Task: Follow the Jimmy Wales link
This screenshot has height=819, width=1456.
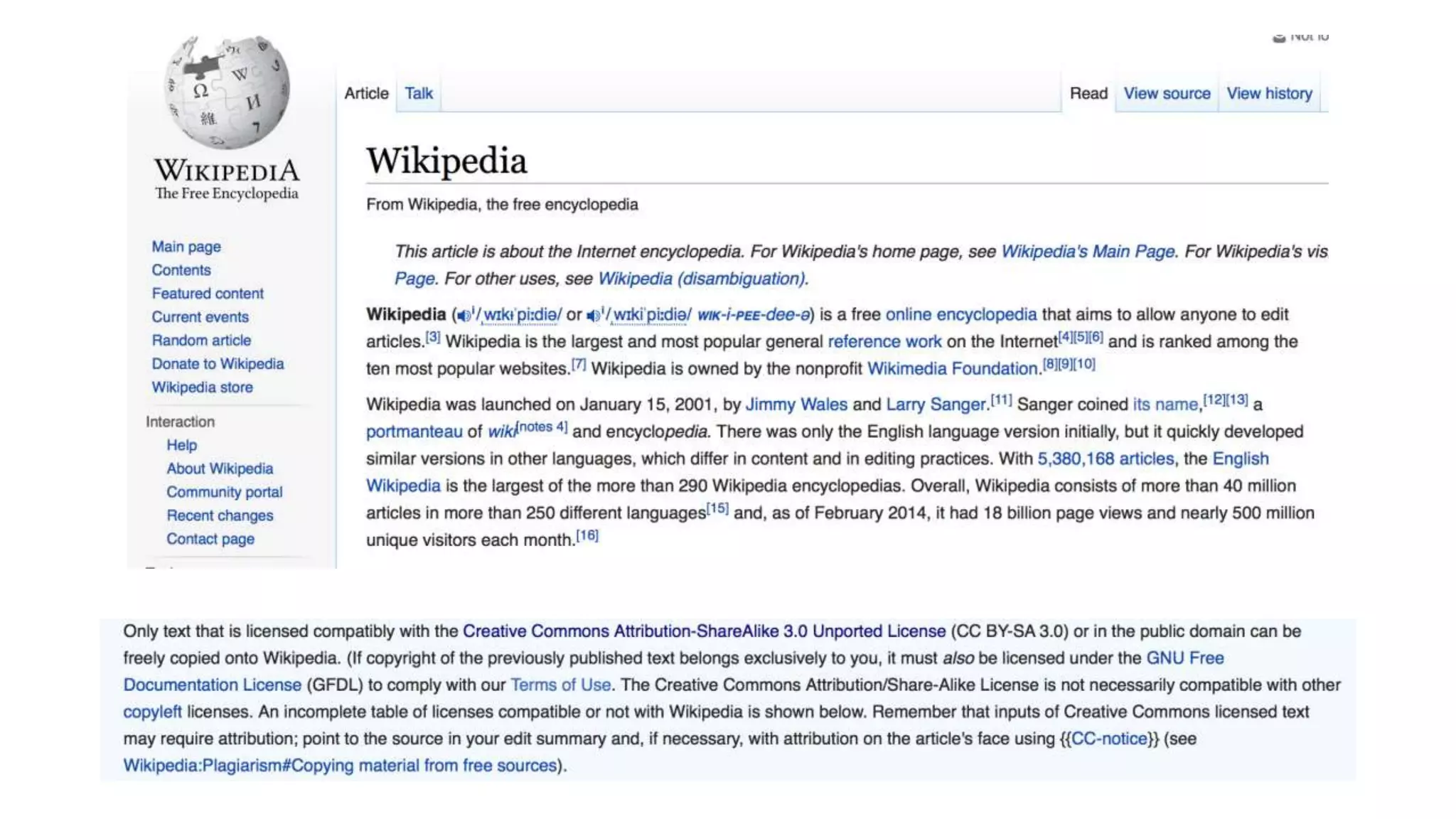Action: point(796,405)
